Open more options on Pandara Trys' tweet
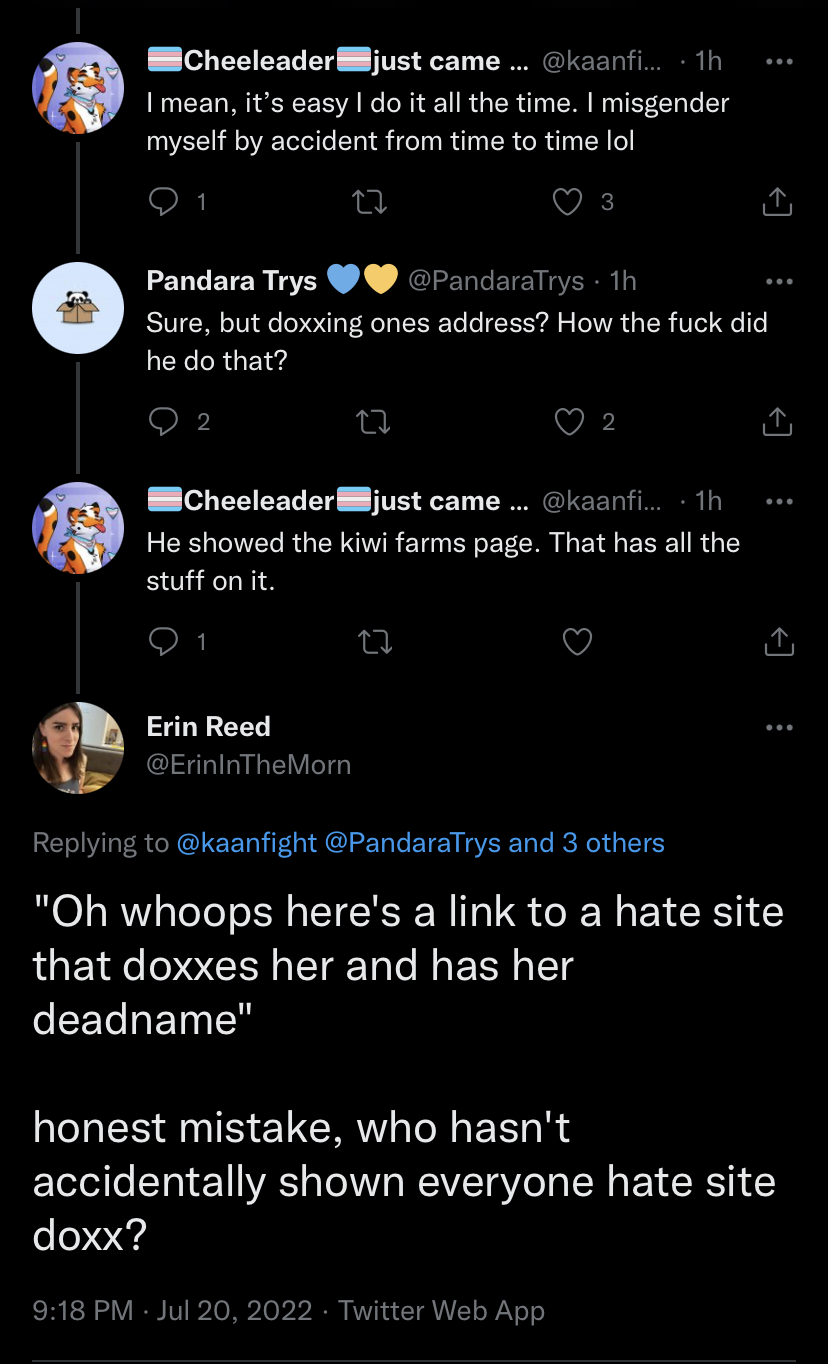The width and height of the screenshot is (828, 1364). pyautogui.click(x=778, y=282)
